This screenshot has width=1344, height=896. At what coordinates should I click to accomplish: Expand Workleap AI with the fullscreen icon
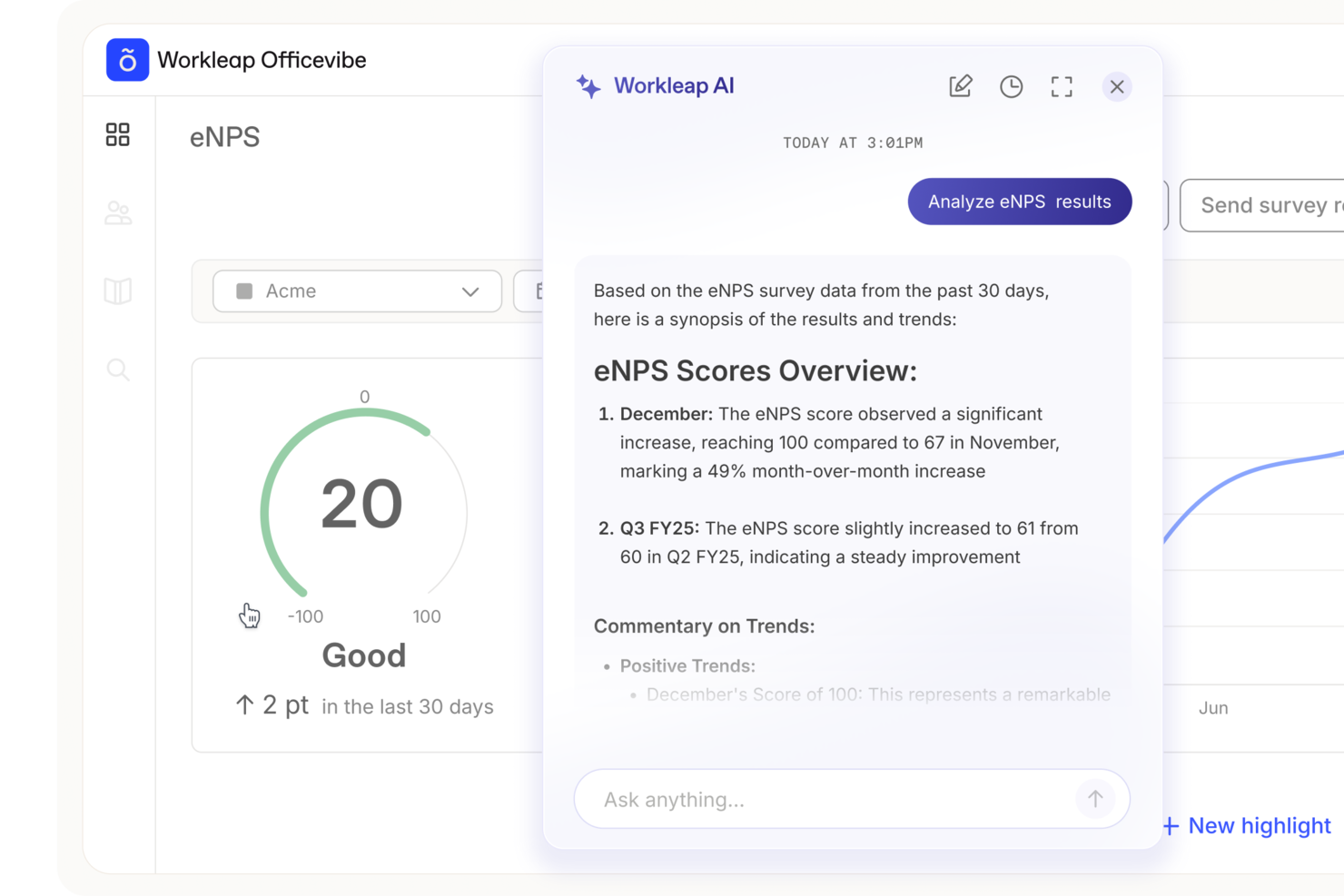click(x=1061, y=86)
